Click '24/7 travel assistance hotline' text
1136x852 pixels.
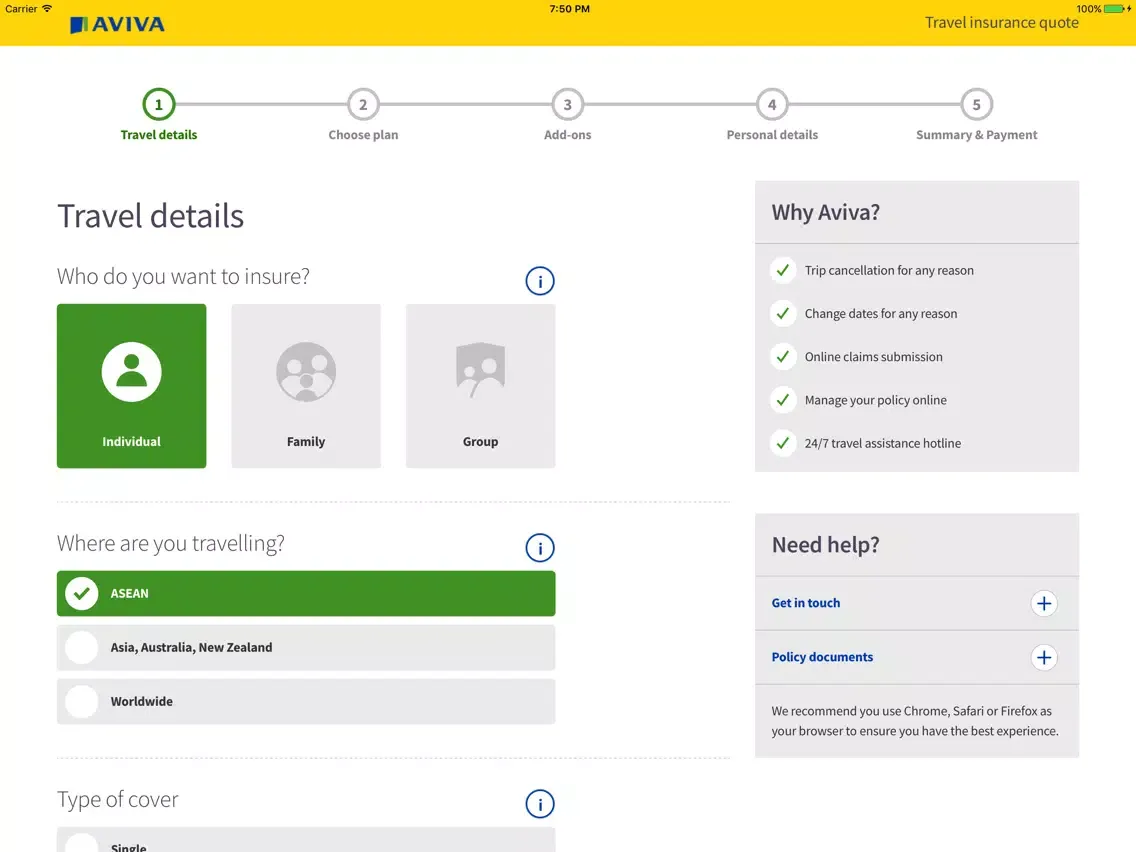tap(882, 443)
